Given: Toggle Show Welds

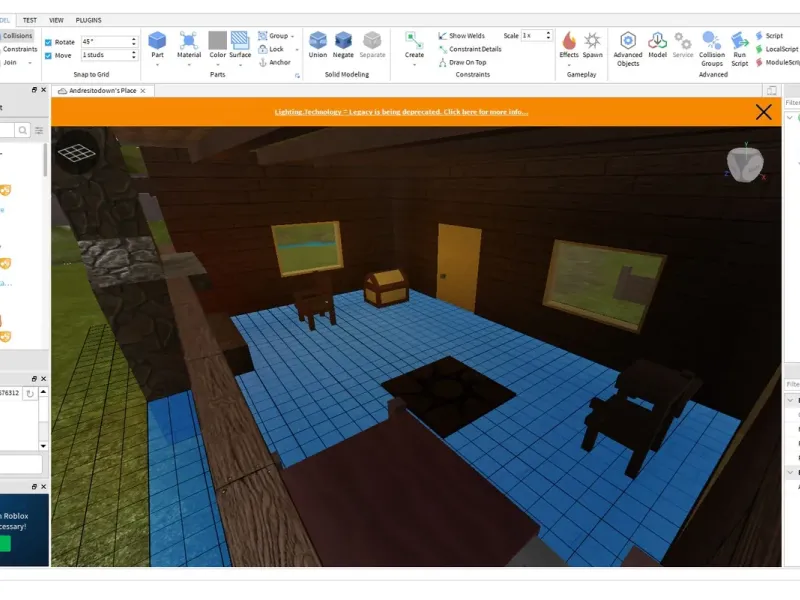Looking at the screenshot, I should coord(462,36).
